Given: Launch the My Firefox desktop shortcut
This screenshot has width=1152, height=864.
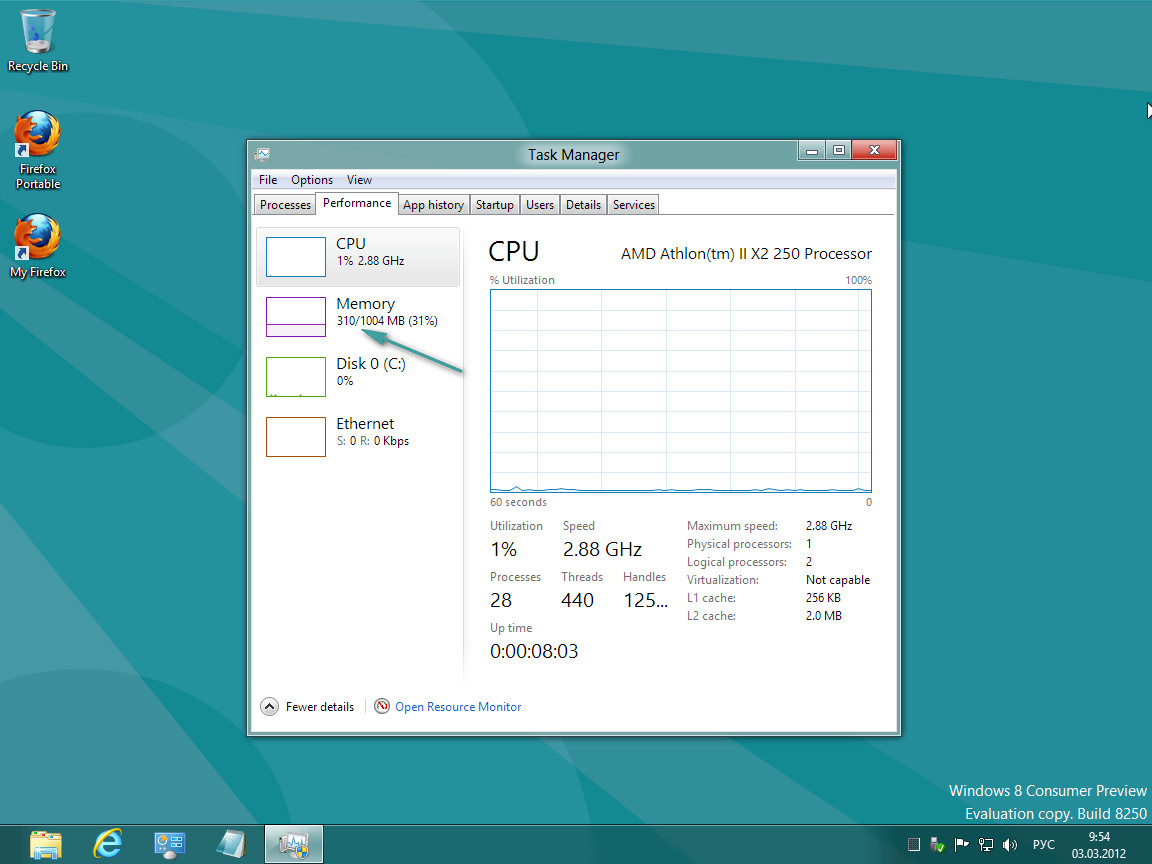Looking at the screenshot, I should 37,246.
